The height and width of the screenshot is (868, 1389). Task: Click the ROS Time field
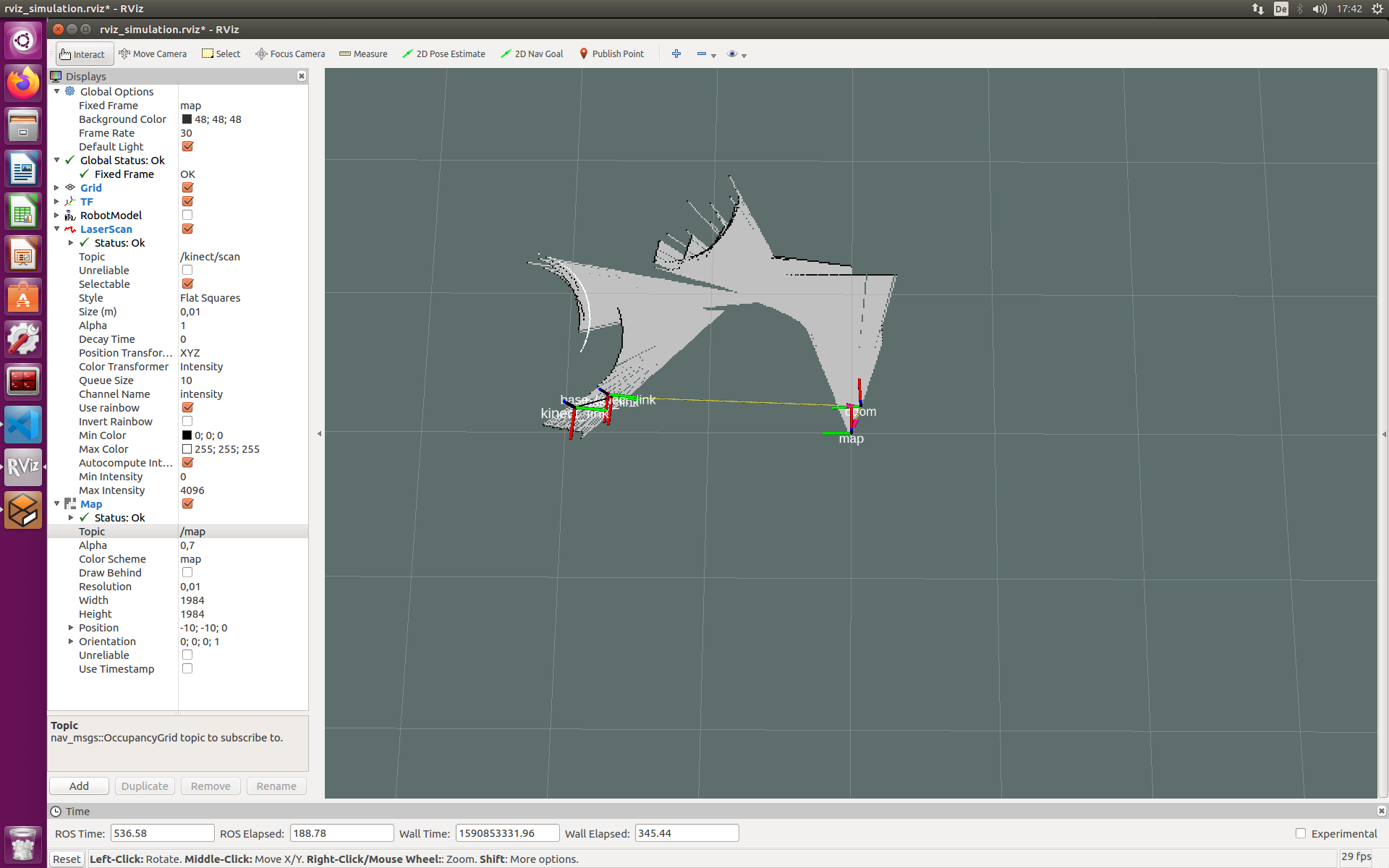point(162,833)
